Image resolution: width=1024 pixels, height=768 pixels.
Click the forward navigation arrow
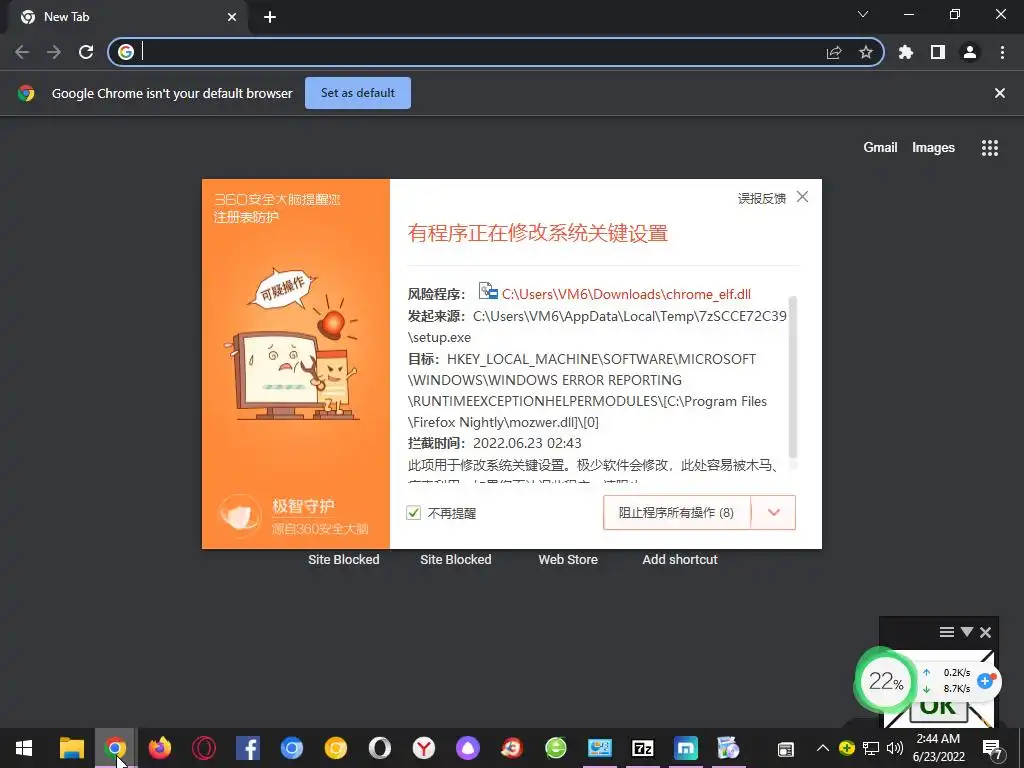54,52
